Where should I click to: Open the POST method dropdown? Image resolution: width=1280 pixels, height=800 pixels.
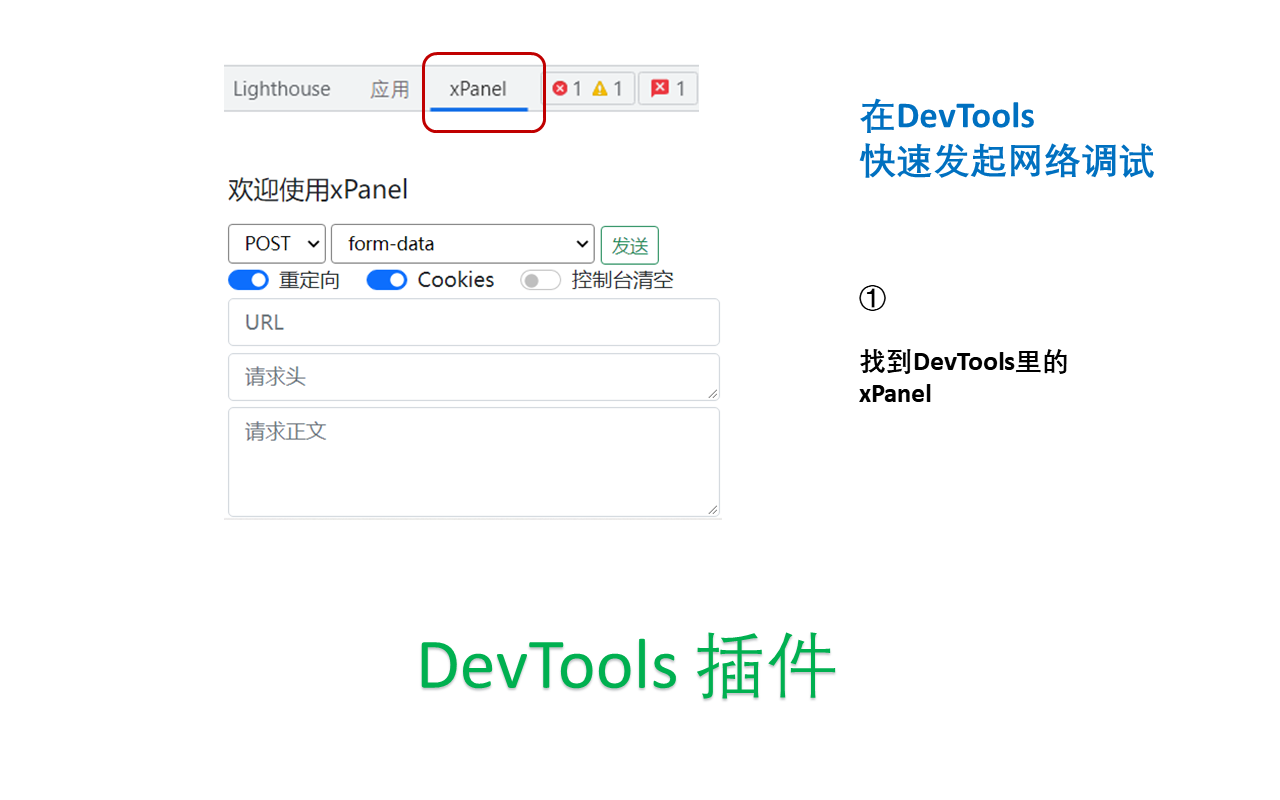[x=277, y=244]
